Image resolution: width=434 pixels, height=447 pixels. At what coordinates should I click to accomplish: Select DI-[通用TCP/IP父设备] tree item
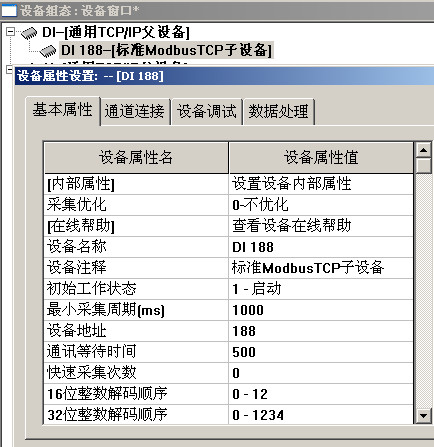click(116, 32)
